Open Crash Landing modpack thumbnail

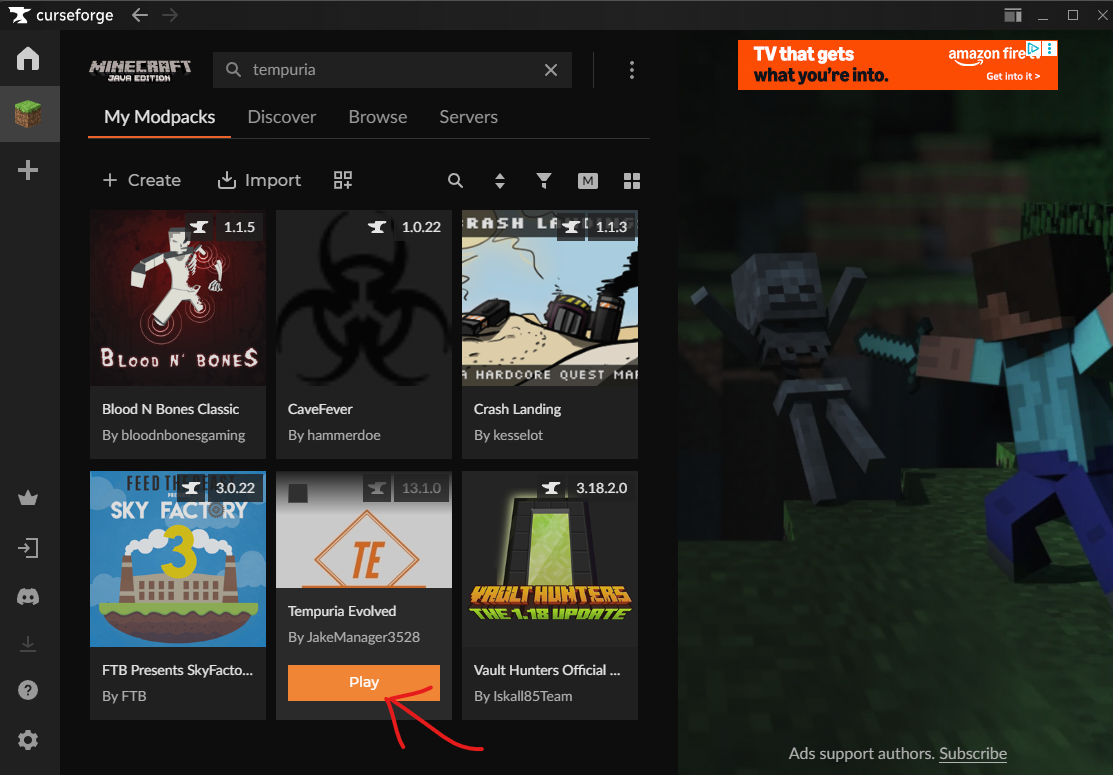[x=549, y=298]
